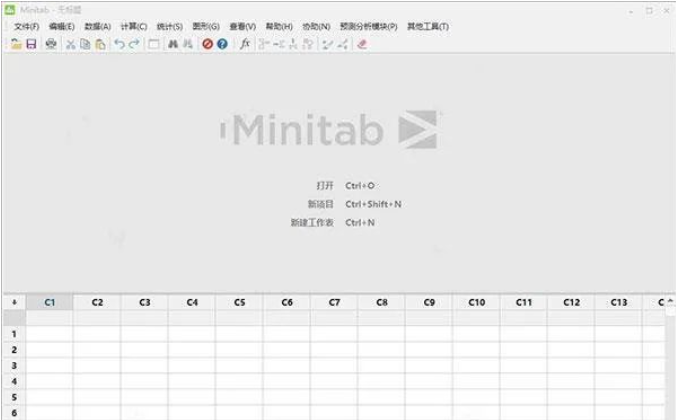The image size is (676, 420).
Task: Click the Open file folder icon
Action: point(16,44)
